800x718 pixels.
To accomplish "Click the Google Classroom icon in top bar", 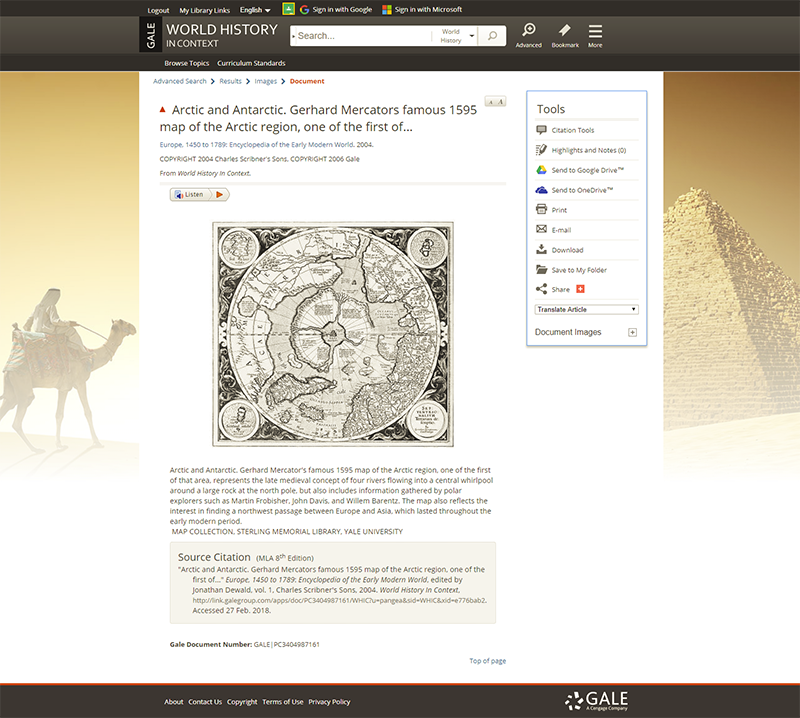I will click(x=288, y=9).
